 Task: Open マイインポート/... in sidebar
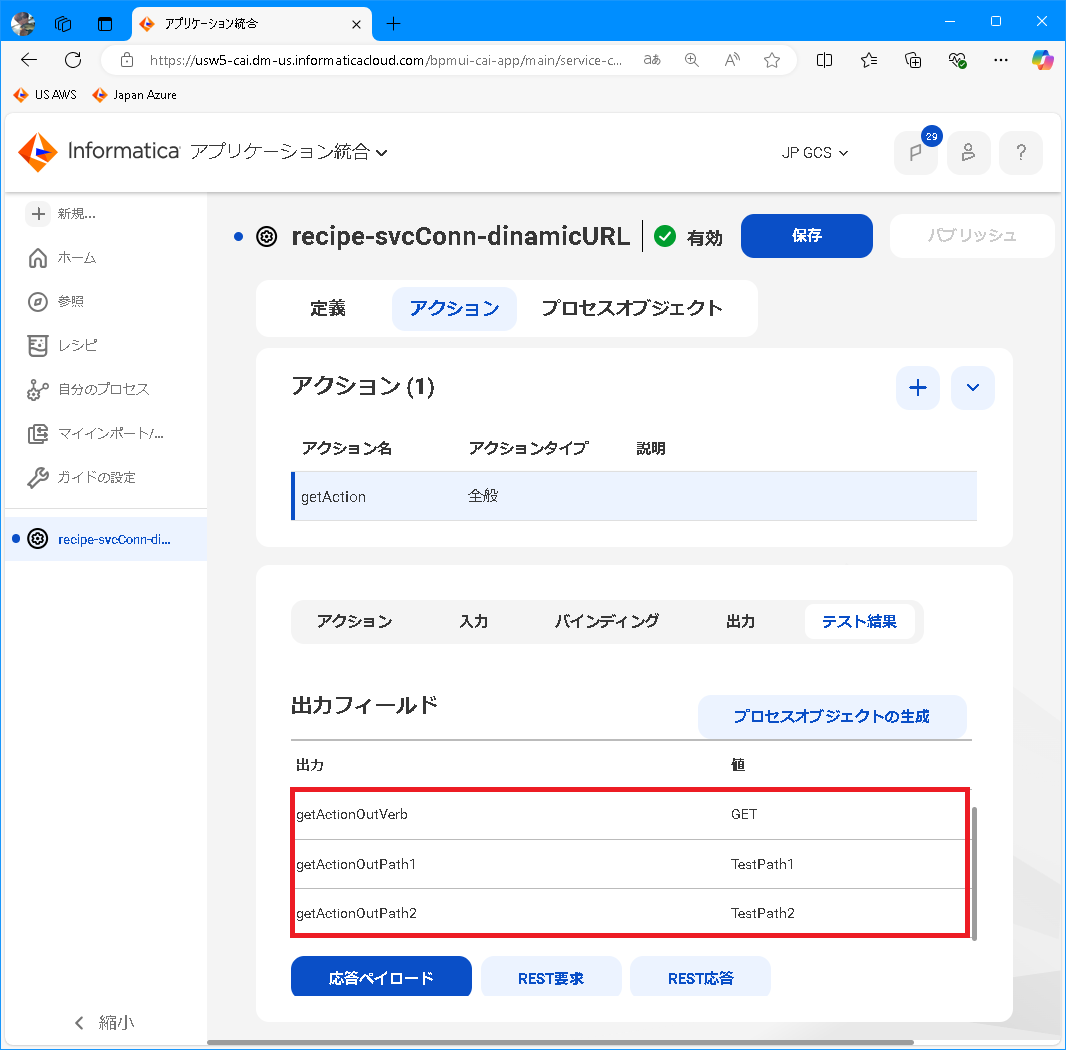point(95,433)
